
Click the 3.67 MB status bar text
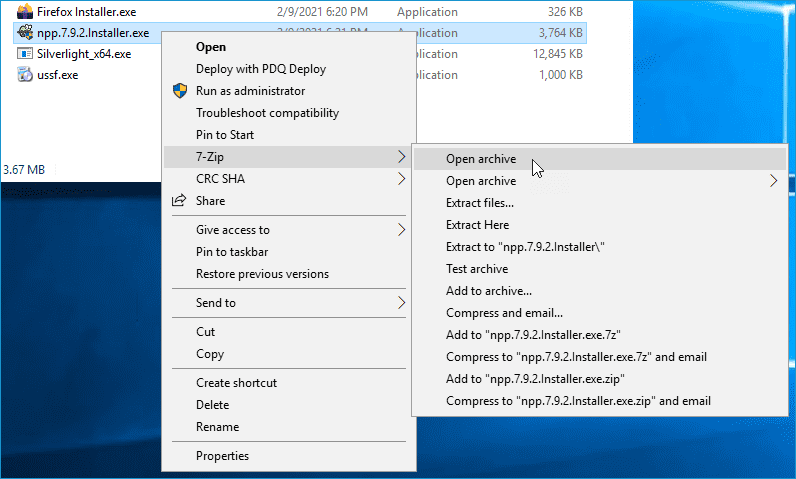click(24, 169)
